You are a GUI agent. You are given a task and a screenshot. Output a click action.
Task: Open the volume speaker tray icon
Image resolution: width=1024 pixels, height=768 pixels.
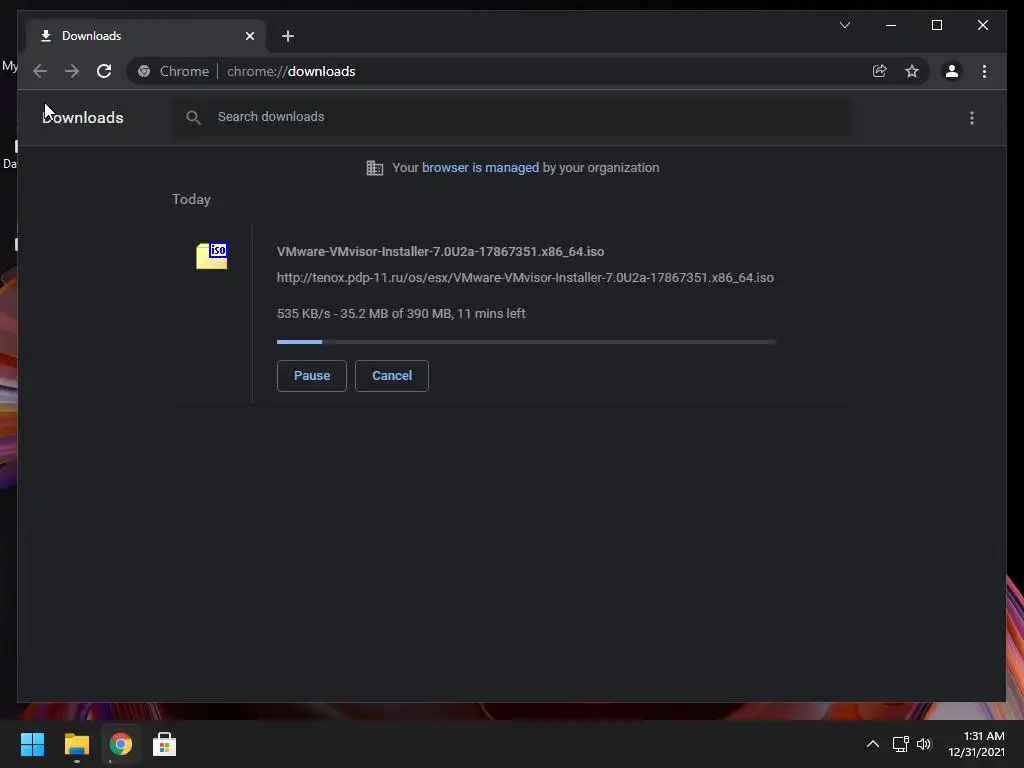click(x=923, y=744)
